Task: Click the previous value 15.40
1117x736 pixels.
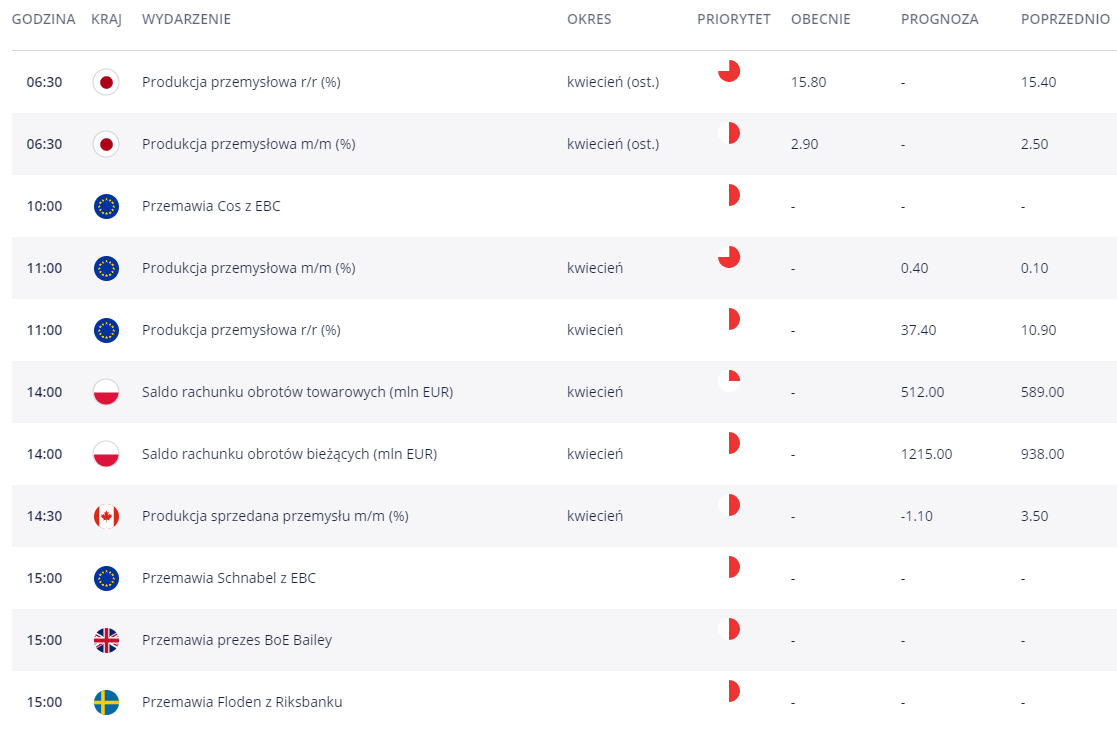Action: click(x=1039, y=82)
